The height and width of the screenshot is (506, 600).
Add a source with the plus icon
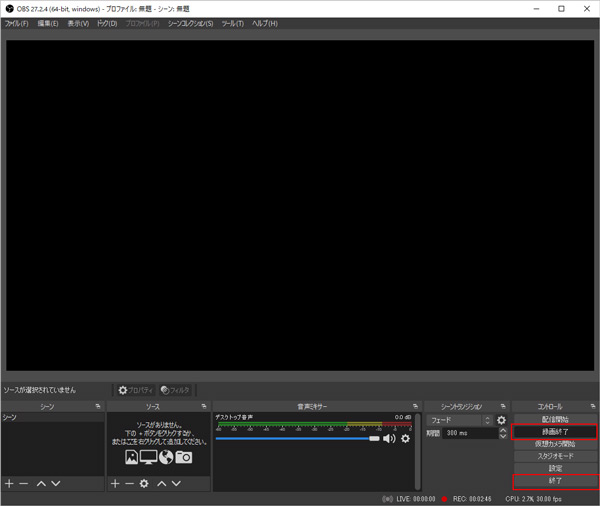point(115,483)
